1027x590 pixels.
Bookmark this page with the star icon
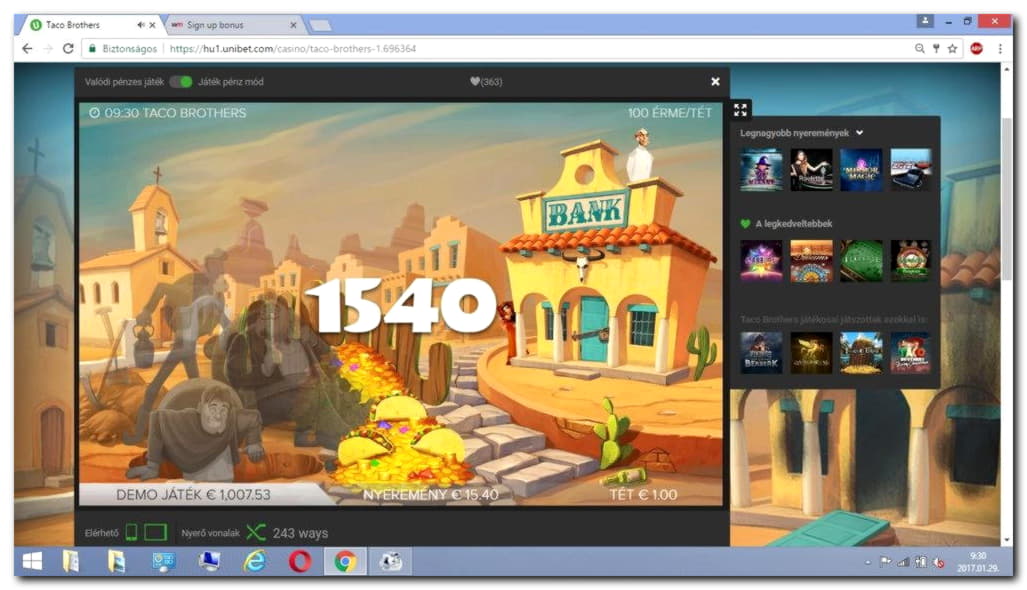click(952, 48)
